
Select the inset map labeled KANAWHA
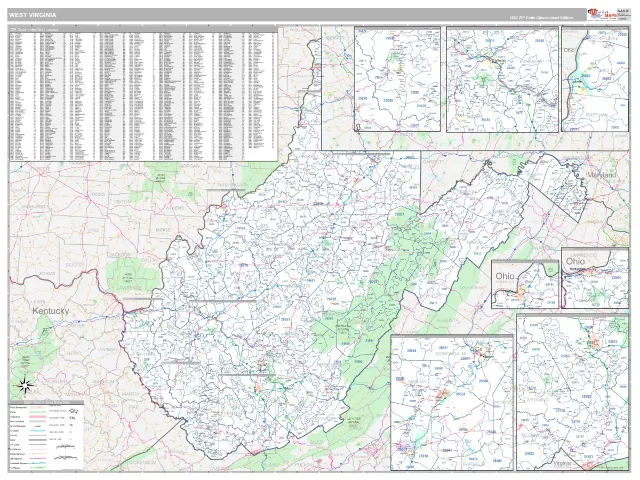(502, 79)
